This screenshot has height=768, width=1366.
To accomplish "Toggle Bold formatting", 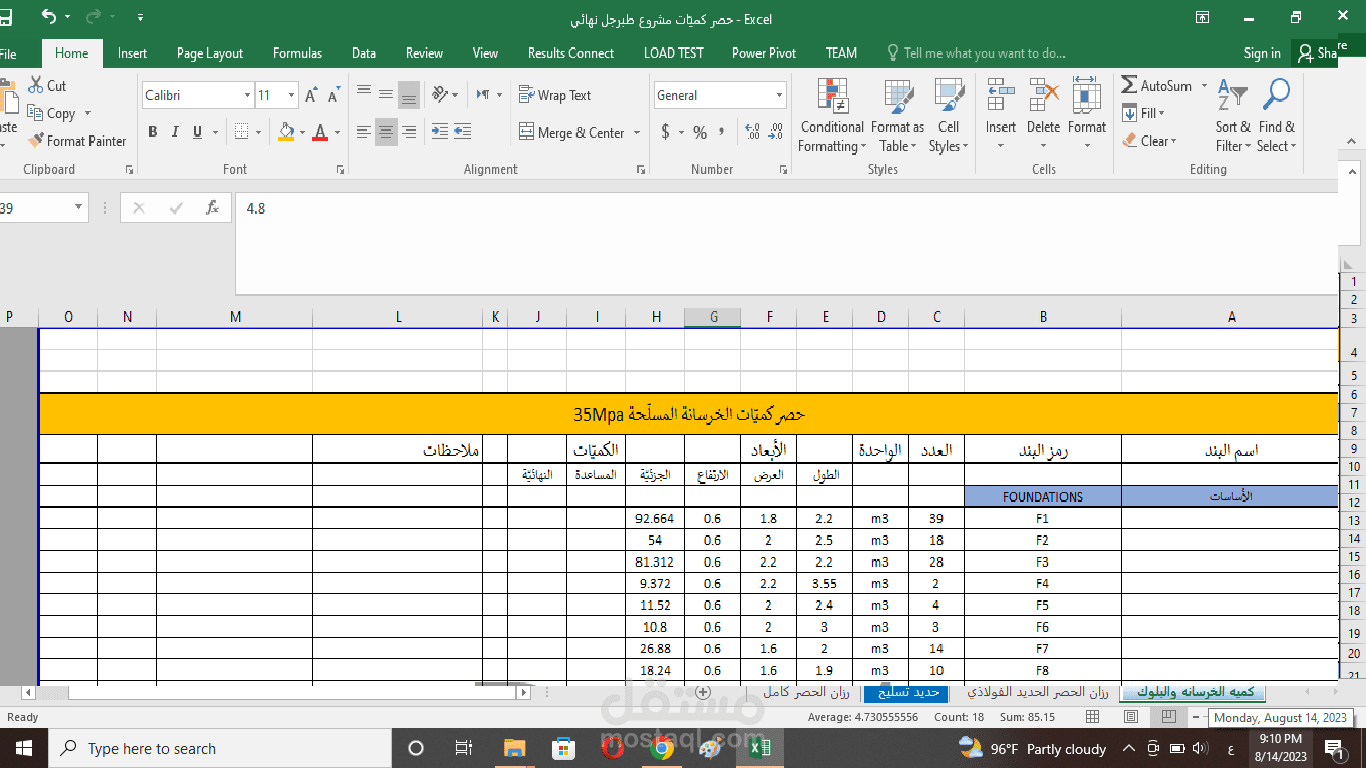I will [153, 132].
